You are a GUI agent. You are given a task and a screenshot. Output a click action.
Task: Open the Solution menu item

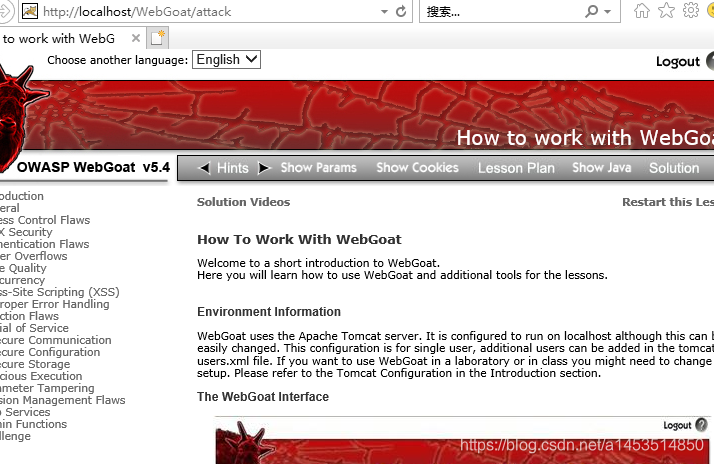point(674,168)
